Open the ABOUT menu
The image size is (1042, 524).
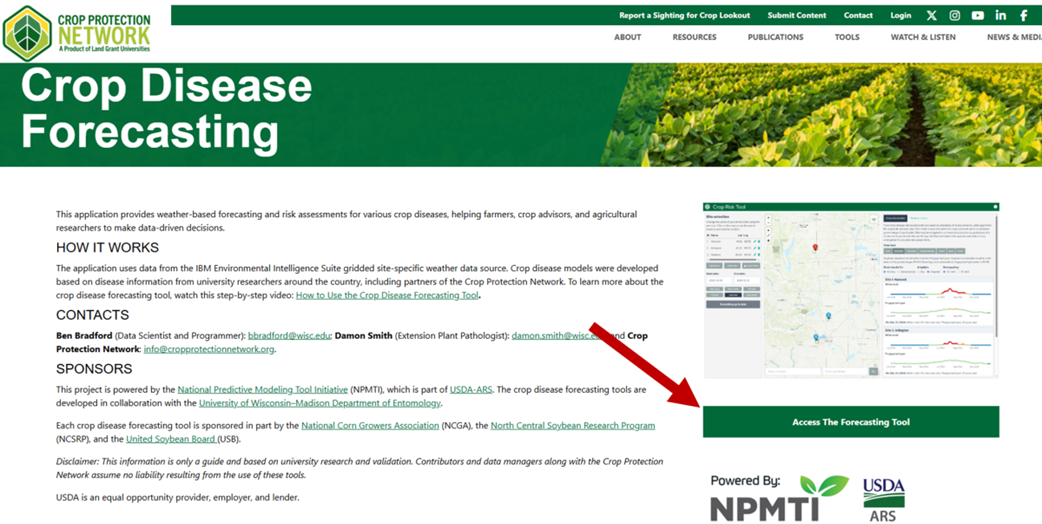(627, 37)
